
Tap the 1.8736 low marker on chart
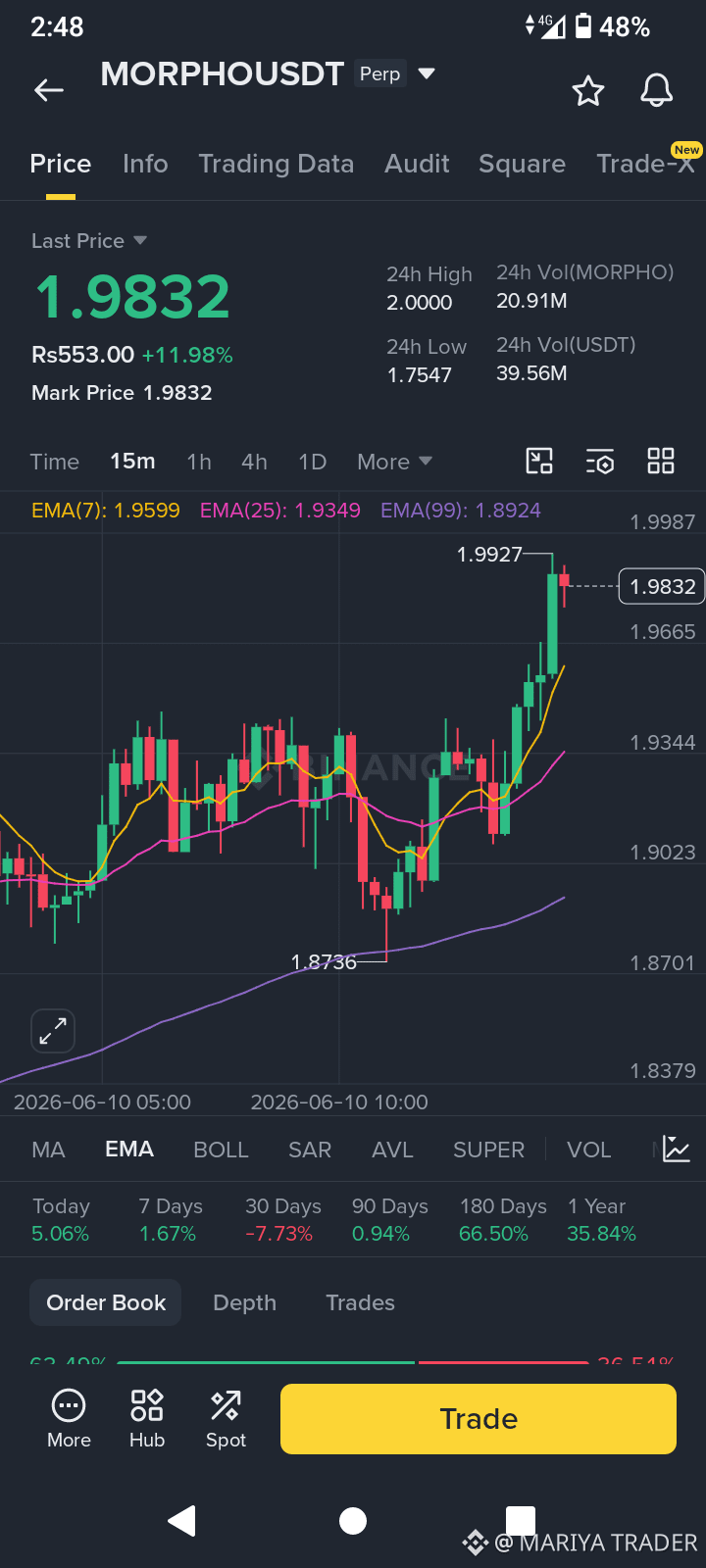[x=324, y=962]
